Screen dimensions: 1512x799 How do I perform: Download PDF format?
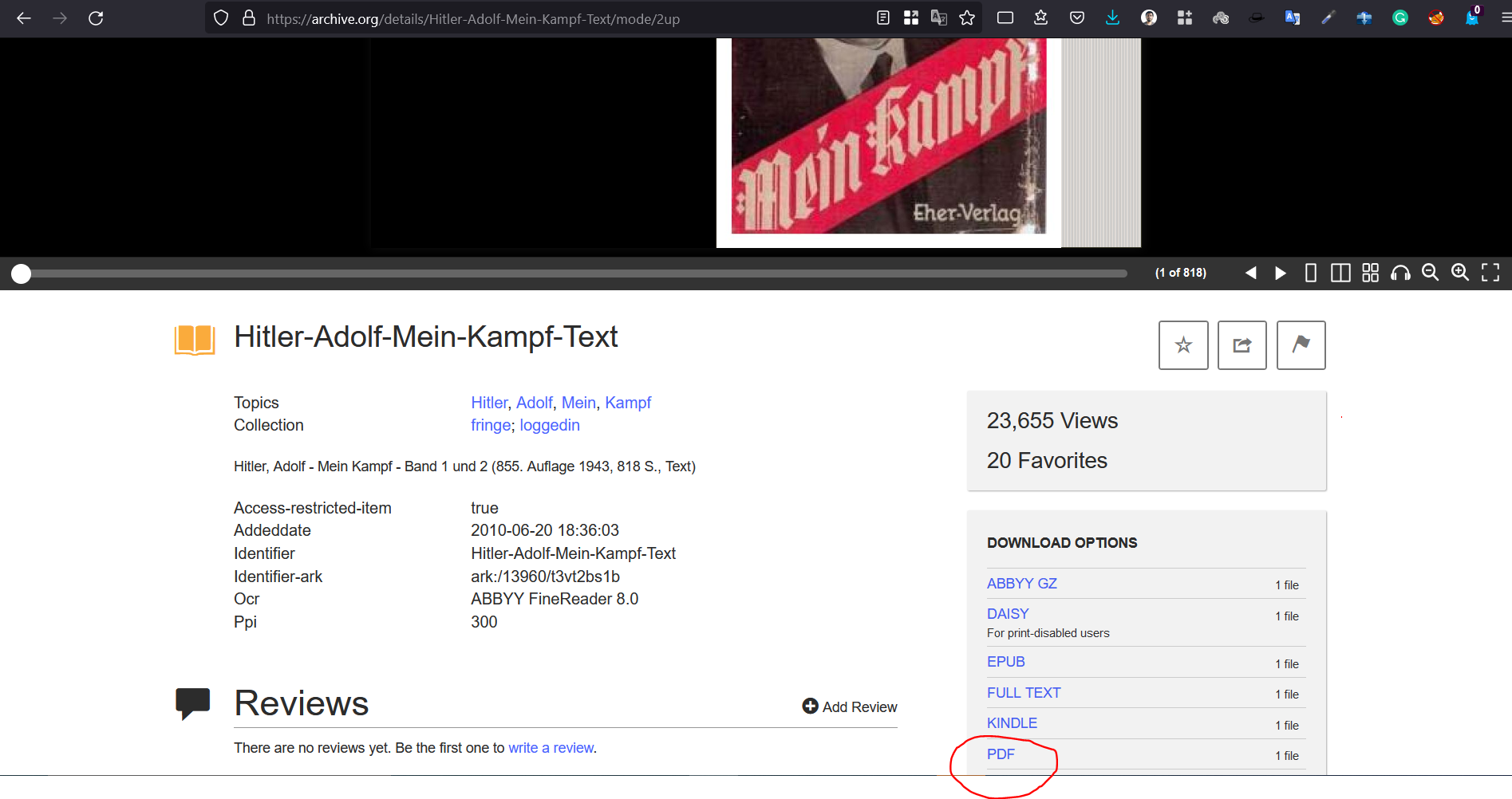[1001, 754]
